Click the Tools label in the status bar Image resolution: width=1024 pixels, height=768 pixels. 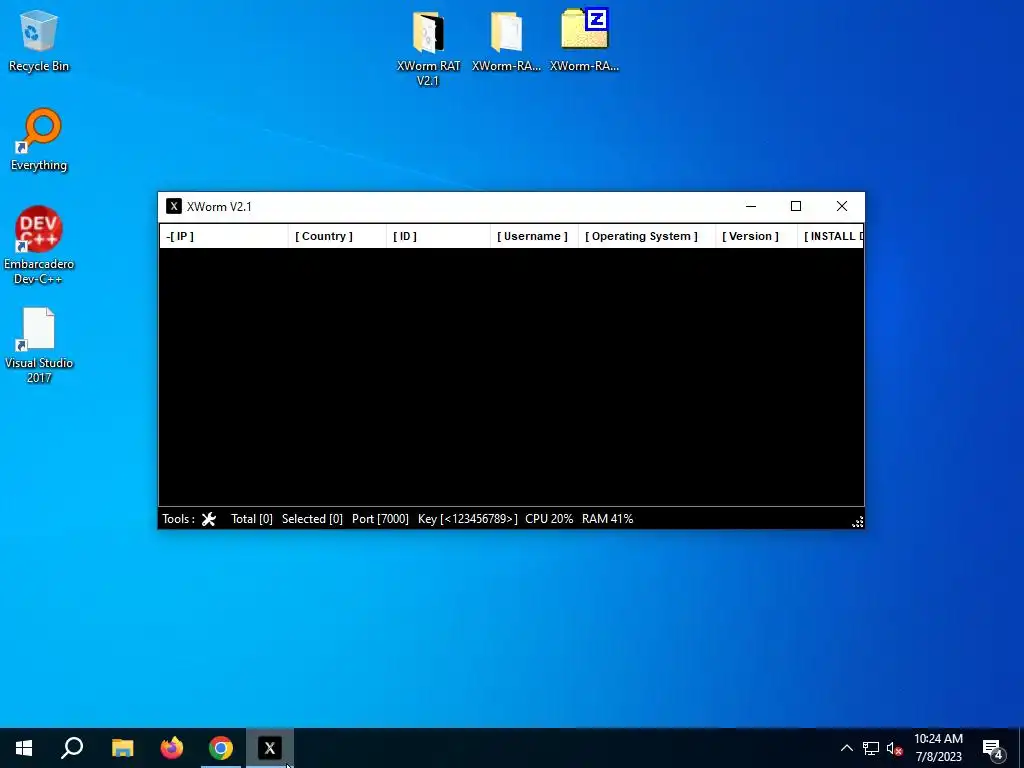click(x=178, y=519)
